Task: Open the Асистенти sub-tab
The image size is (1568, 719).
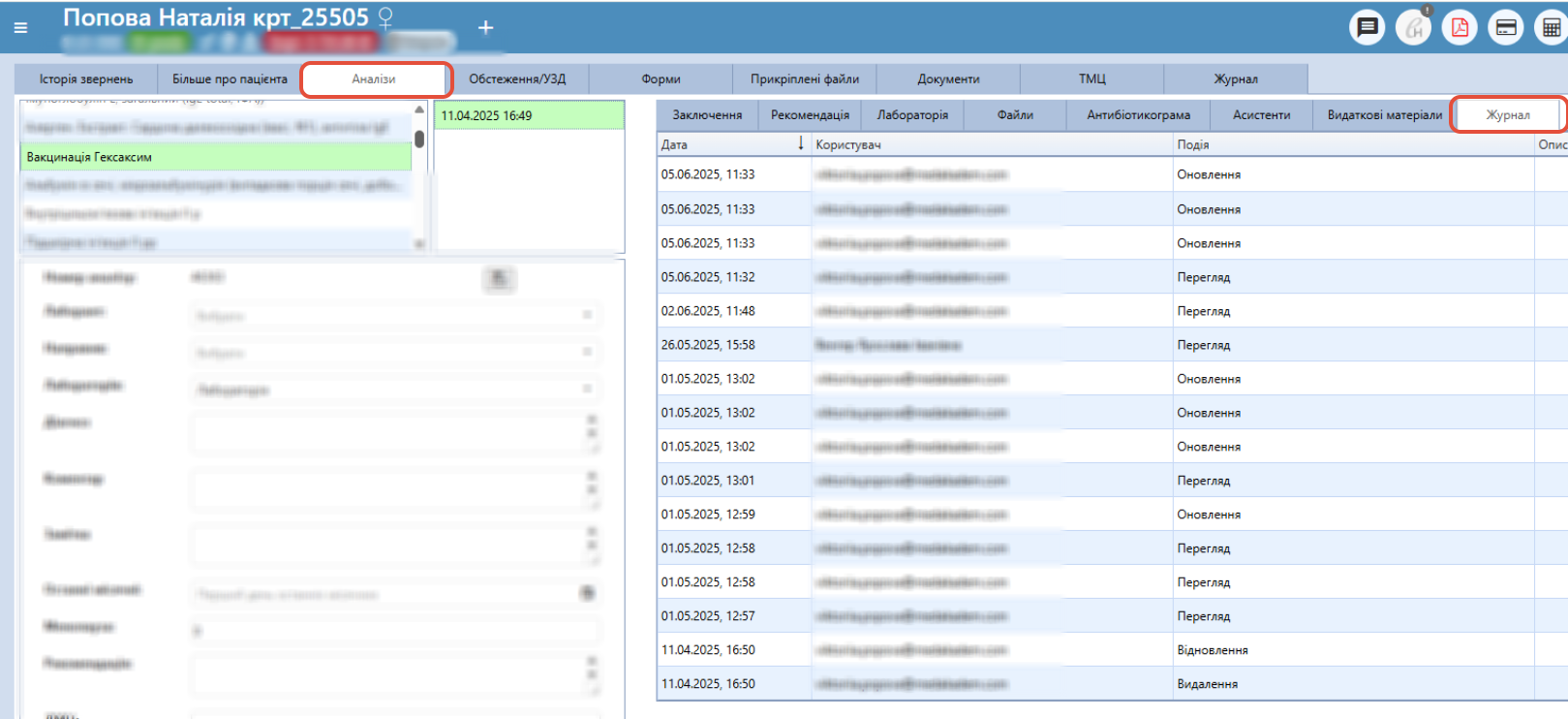Action: (x=1261, y=114)
